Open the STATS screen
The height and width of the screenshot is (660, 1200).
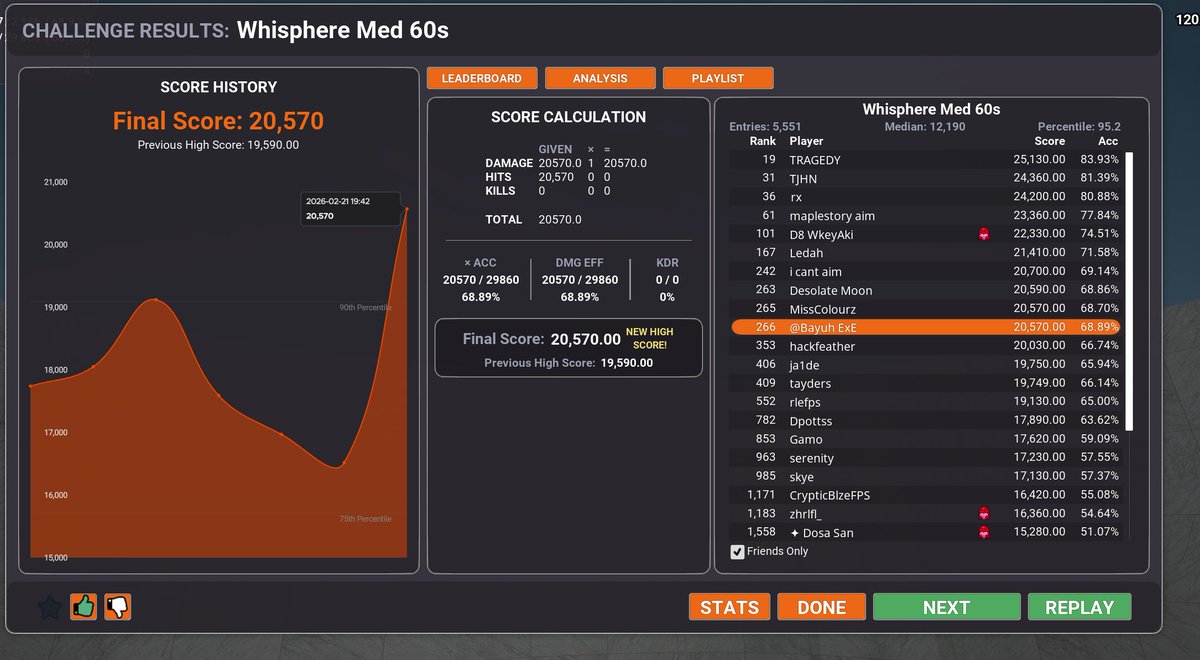point(730,607)
